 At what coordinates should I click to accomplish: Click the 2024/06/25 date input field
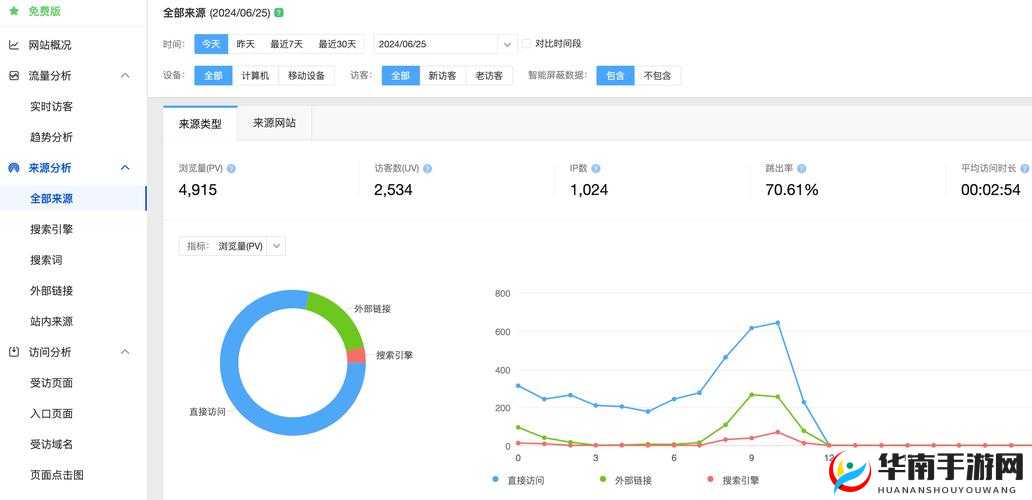pos(436,44)
